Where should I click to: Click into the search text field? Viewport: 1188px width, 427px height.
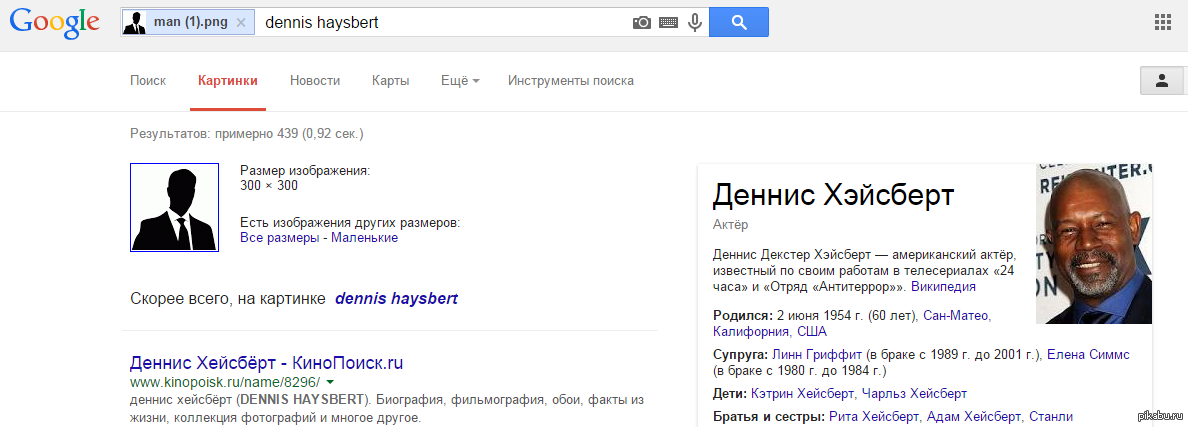[440, 22]
